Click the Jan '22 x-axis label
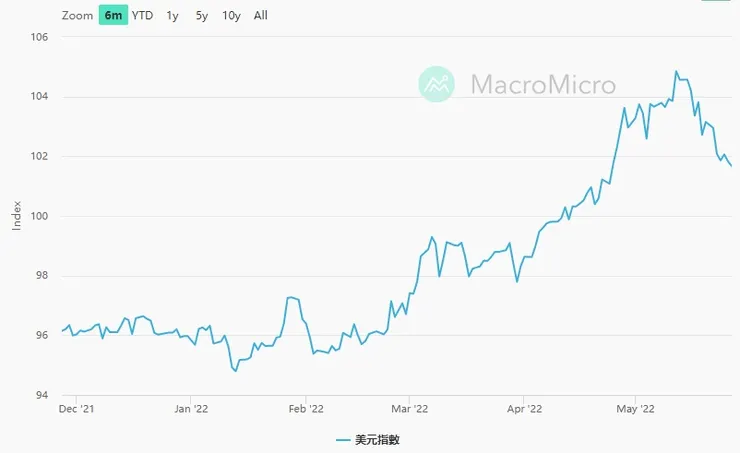 (191, 408)
